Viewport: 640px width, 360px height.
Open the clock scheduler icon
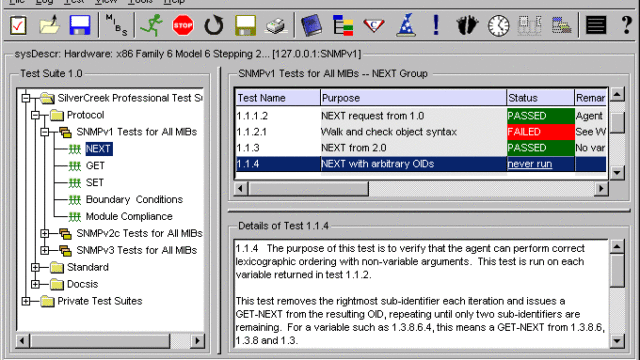[498, 26]
